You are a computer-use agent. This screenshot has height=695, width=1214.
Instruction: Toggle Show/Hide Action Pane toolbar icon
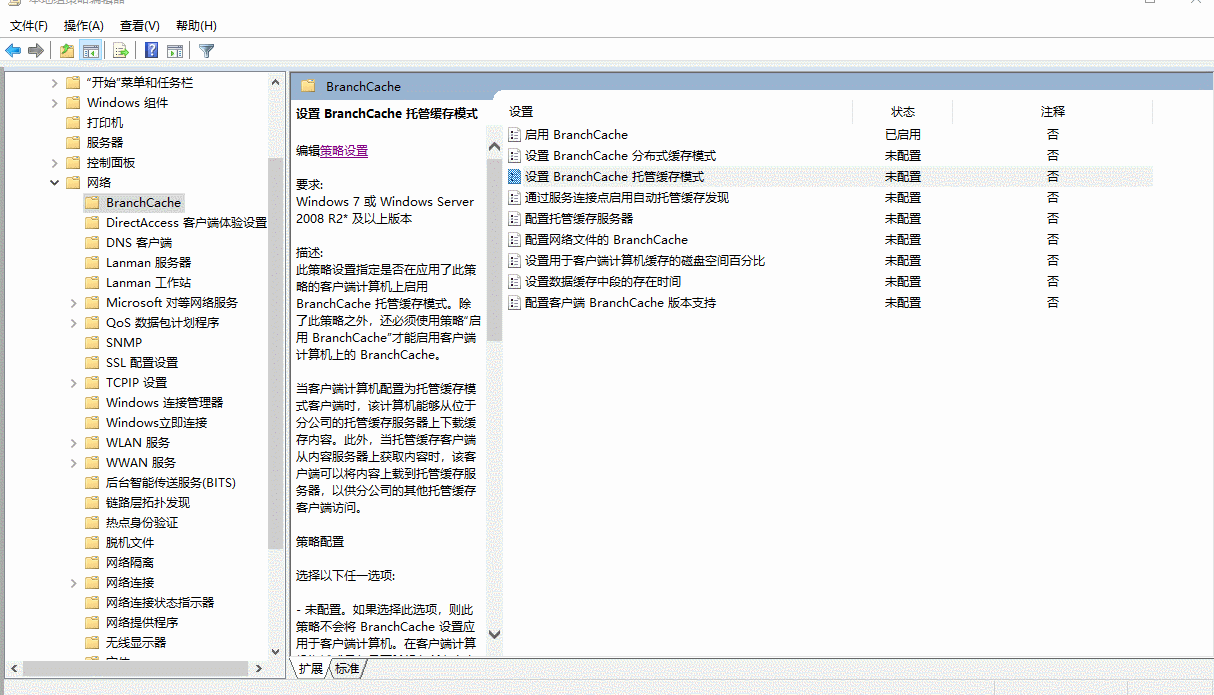click(x=175, y=50)
